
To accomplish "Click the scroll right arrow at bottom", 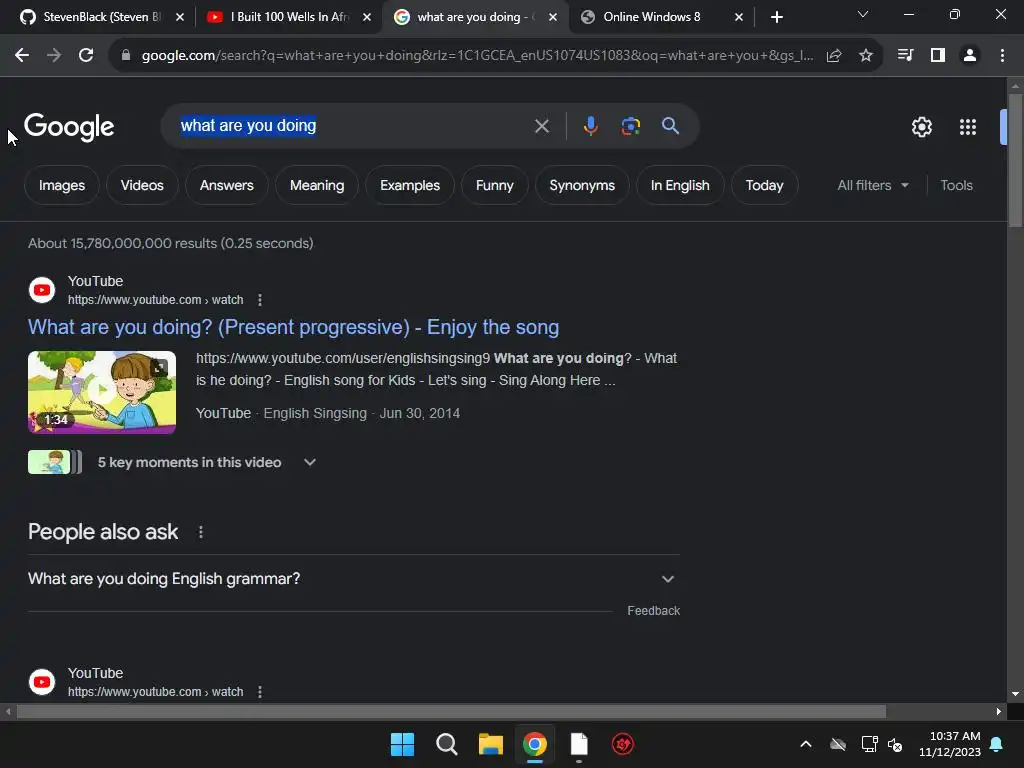I will pyautogui.click(x=999, y=711).
